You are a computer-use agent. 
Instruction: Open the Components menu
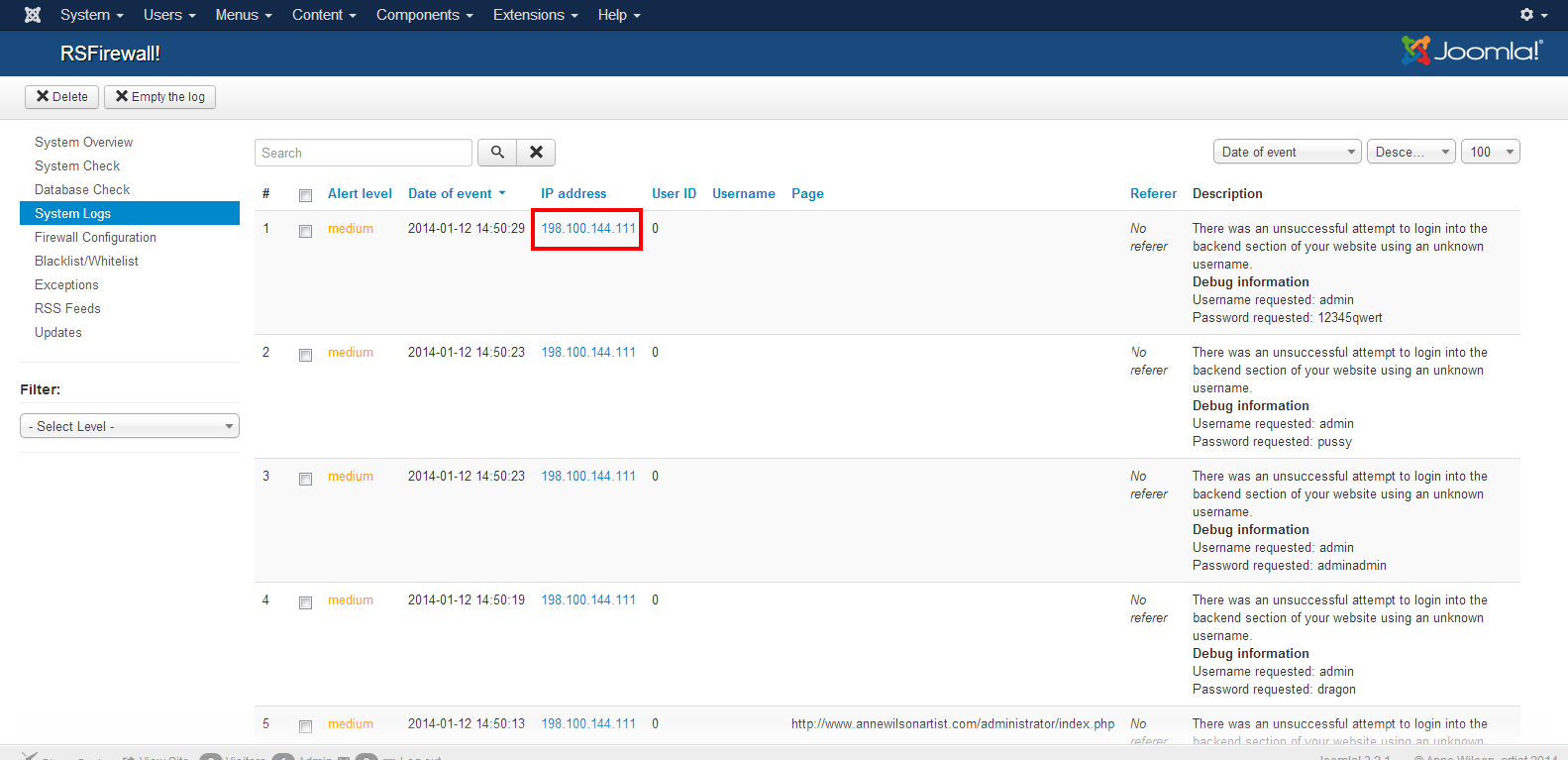425,15
